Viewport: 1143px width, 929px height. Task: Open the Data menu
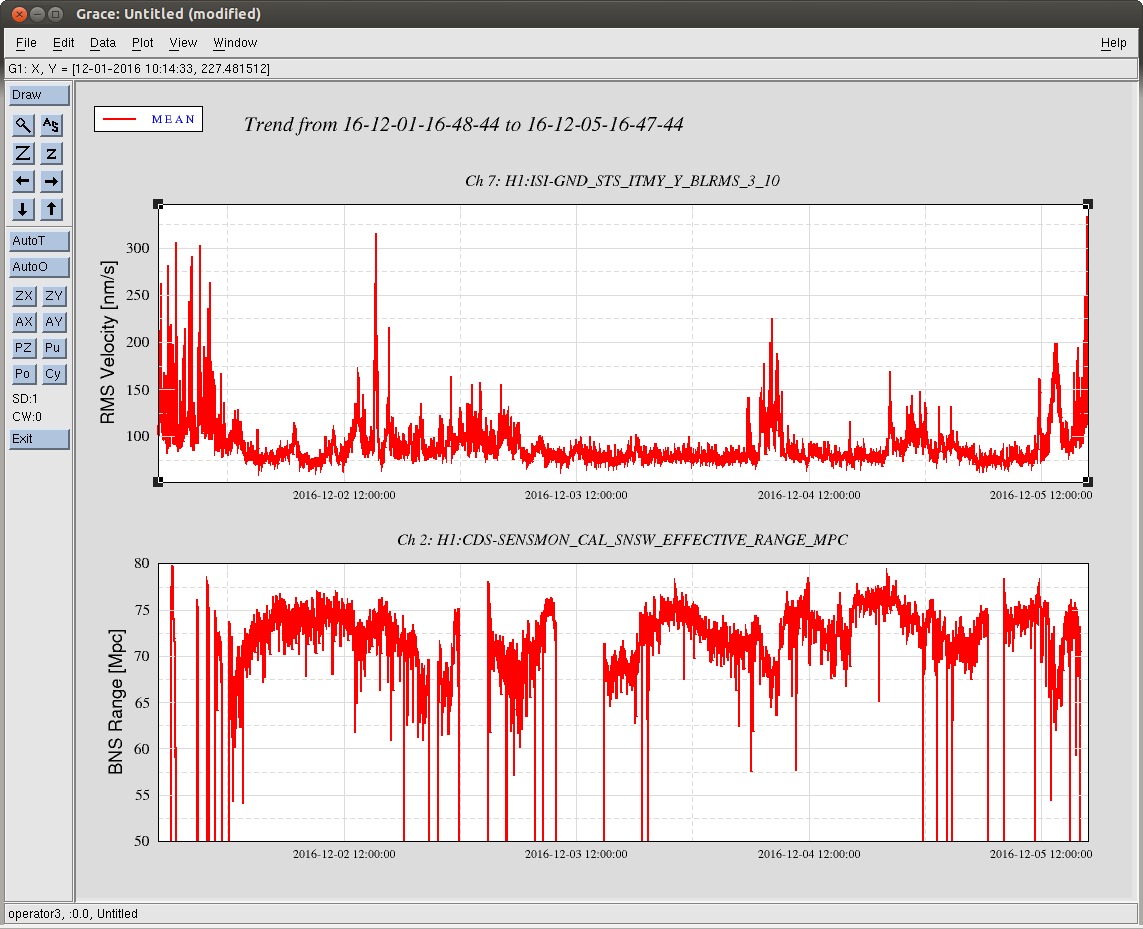[x=103, y=43]
